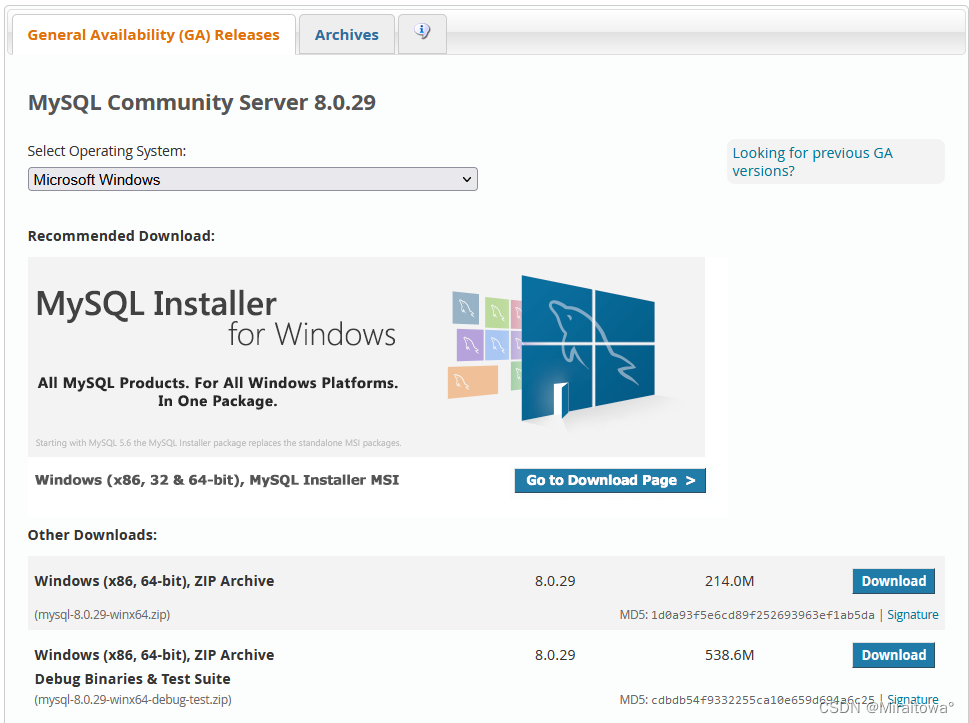Open the Select Operating System dropdown

(x=253, y=179)
